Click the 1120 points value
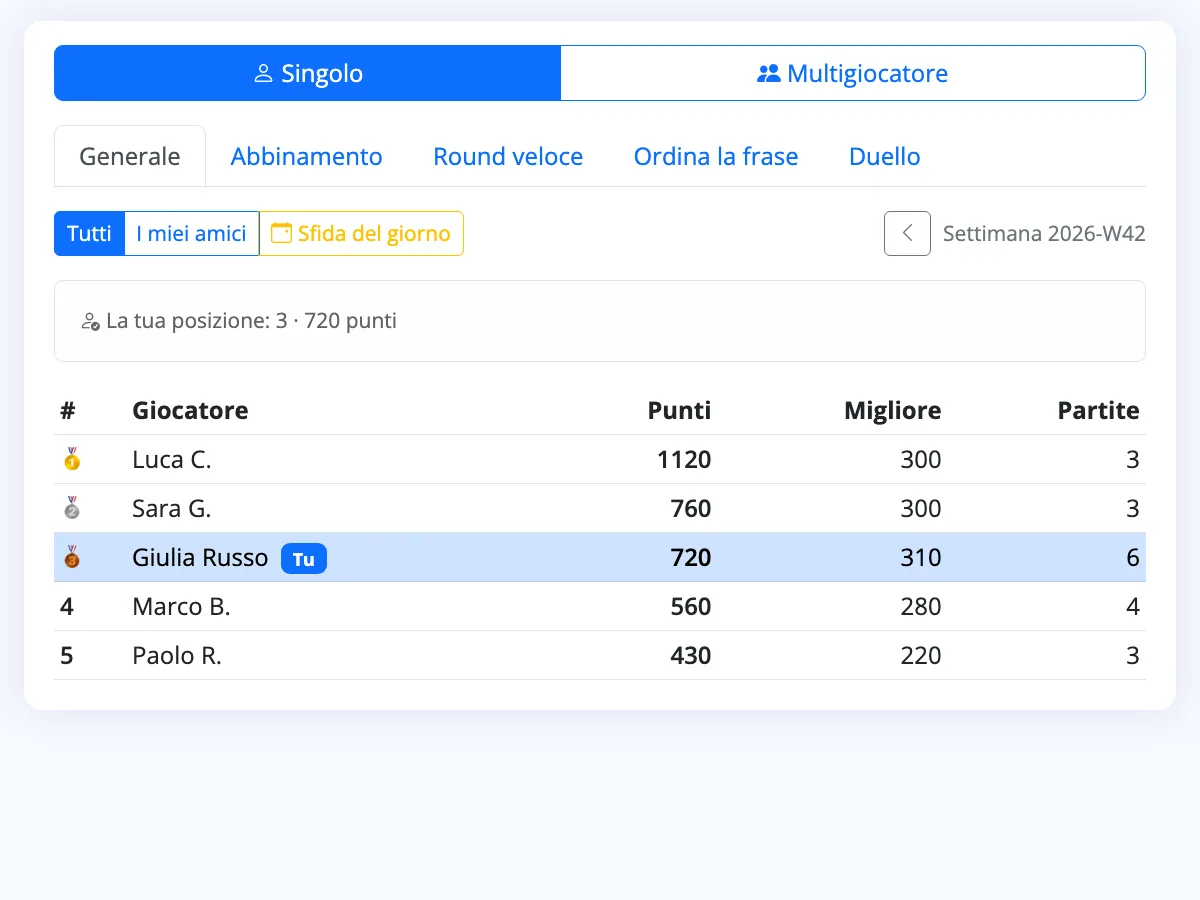The image size is (1200, 900). pos(684,459)
